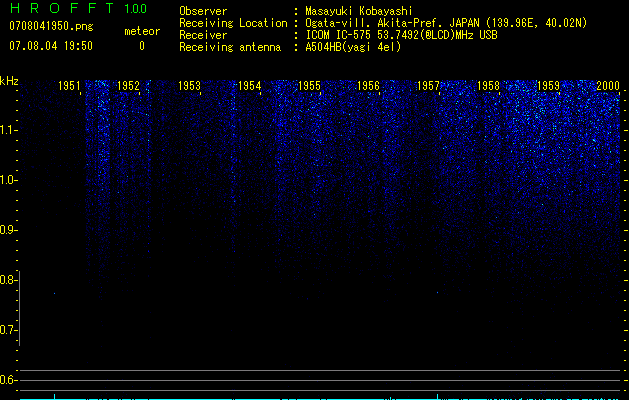Click the A504HB(yagi 4el) antenna text
This screenshot has width=629, height=400.
coord(353,47)
